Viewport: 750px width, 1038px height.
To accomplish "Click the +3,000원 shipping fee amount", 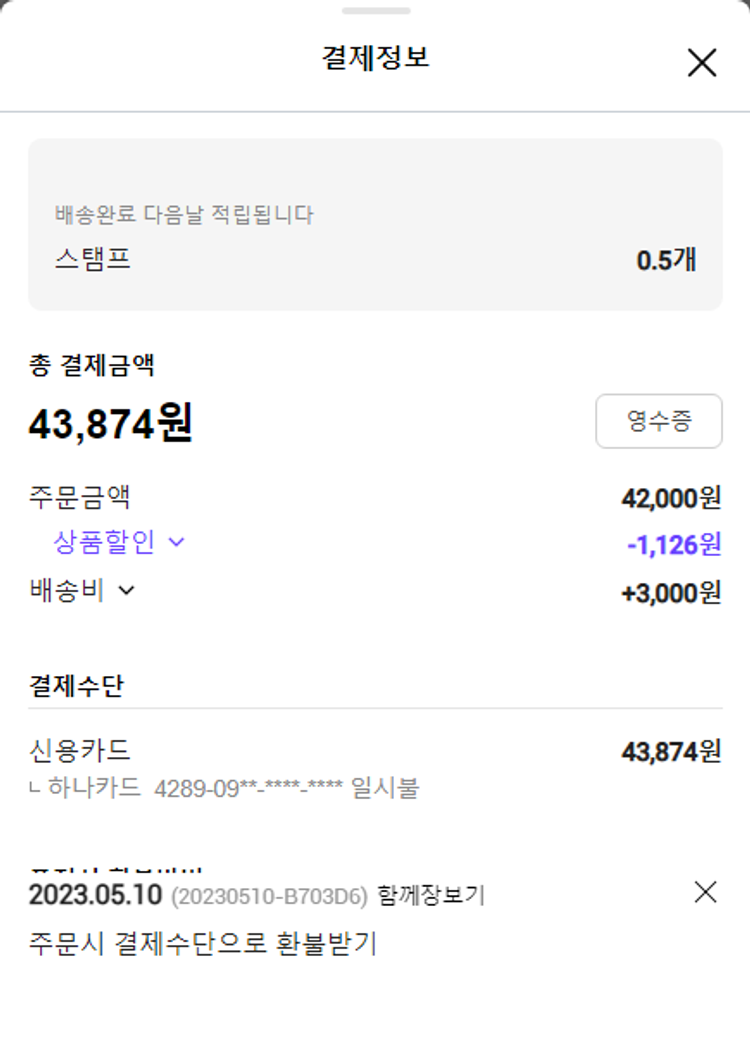I will 670,593.
